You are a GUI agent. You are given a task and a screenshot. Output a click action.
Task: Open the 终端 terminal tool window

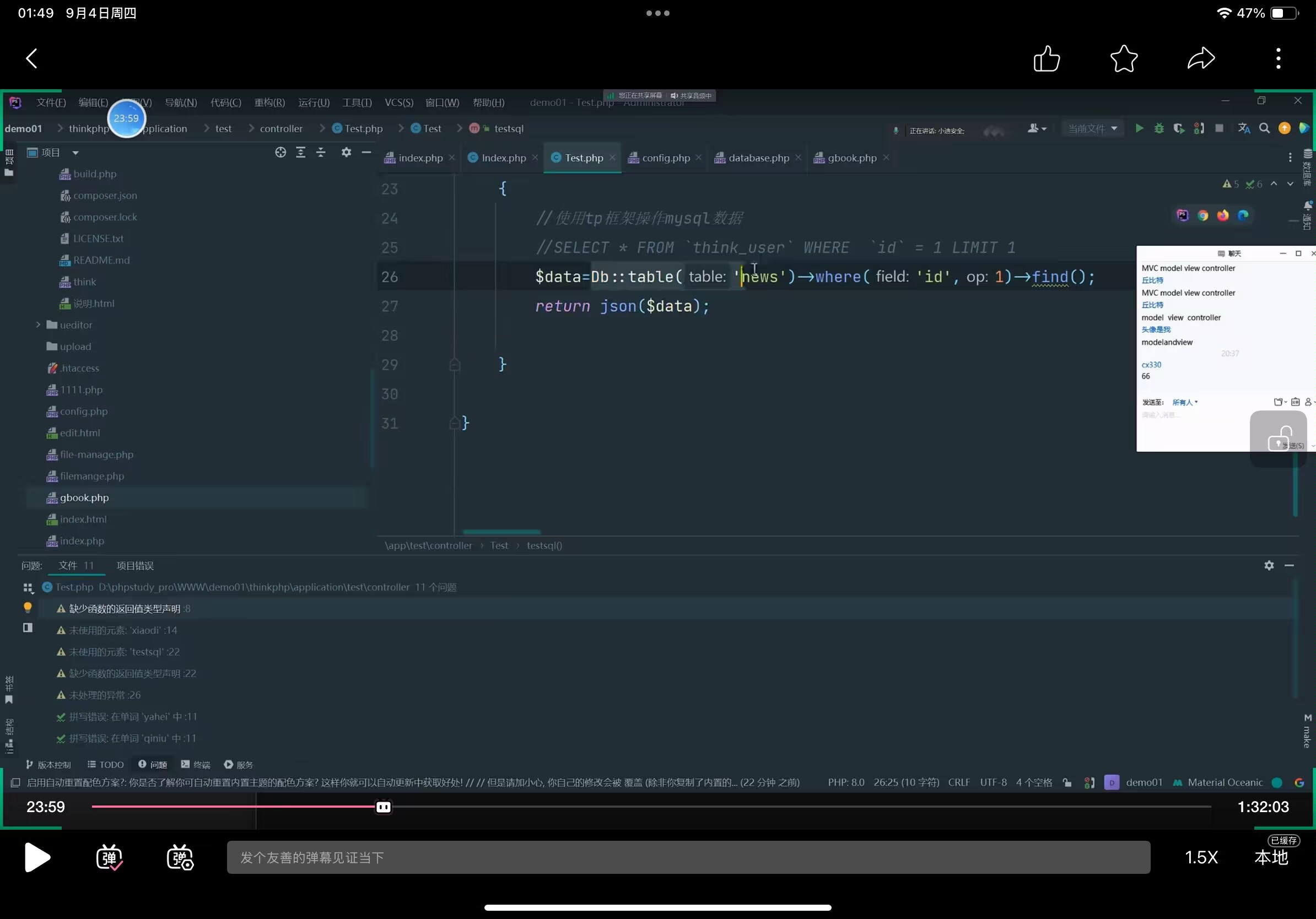point(196,765)
